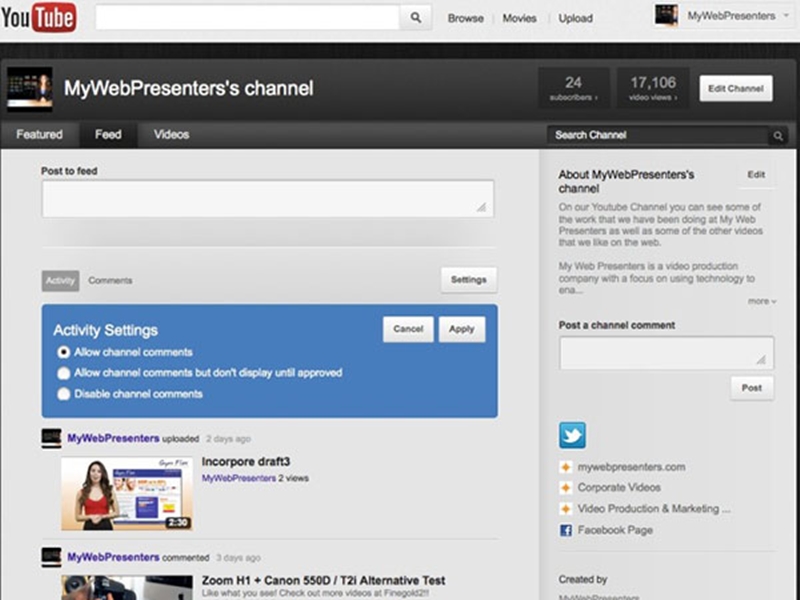Click the top YouTube search field

(247, 18)
